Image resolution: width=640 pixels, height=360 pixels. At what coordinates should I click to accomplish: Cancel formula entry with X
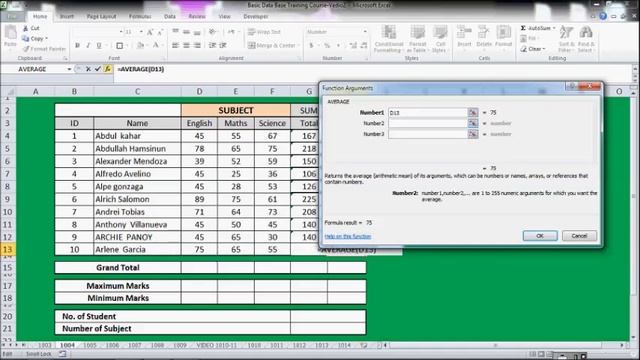coord(88,69)
